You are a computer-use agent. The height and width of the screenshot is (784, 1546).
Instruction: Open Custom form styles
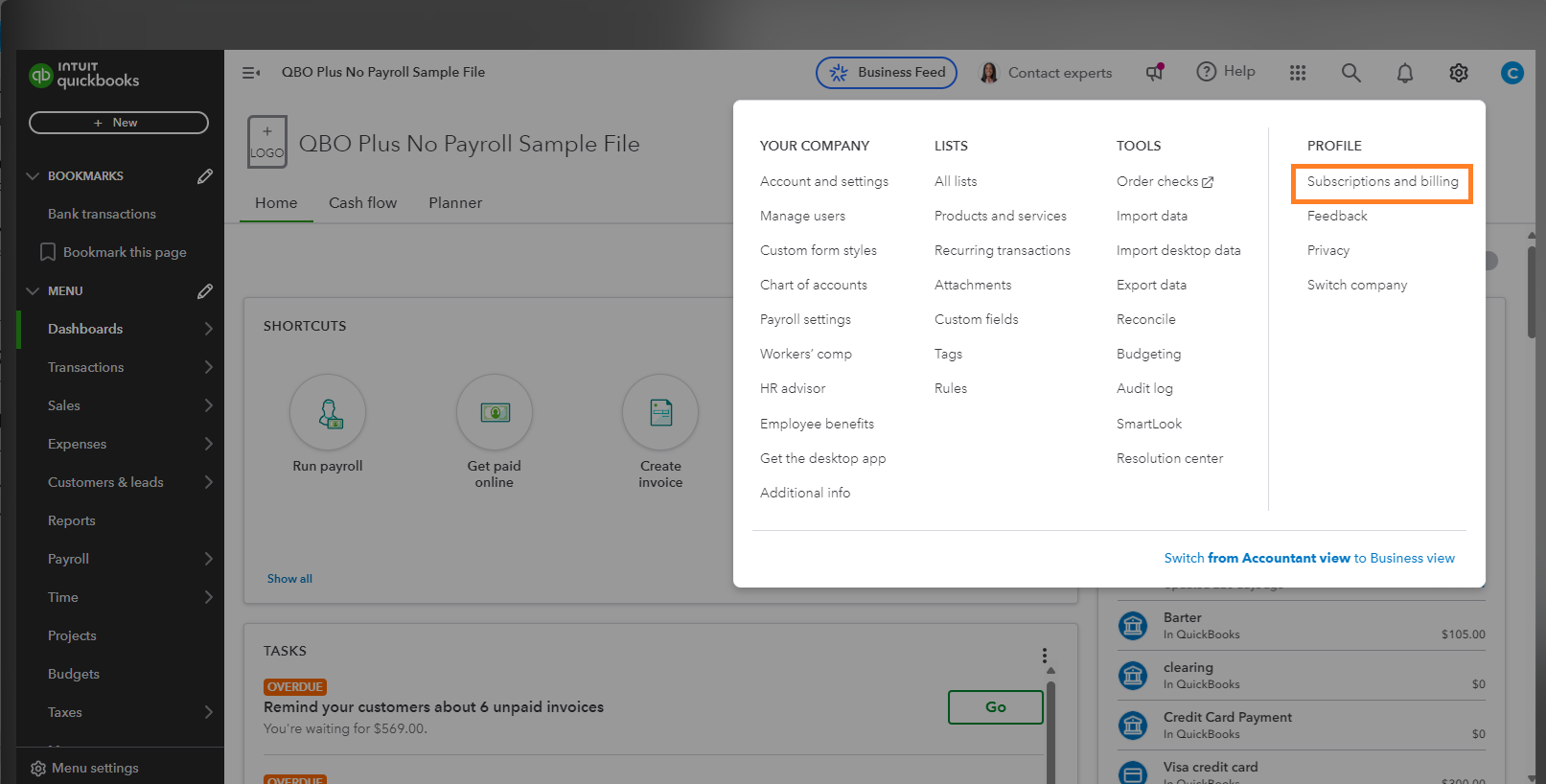point(819,250)
